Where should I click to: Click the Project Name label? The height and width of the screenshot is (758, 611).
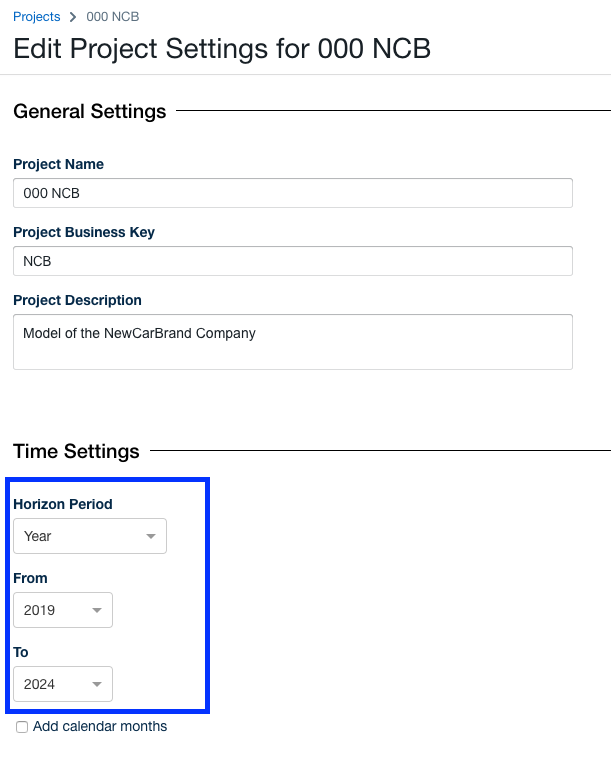[58, 164]
